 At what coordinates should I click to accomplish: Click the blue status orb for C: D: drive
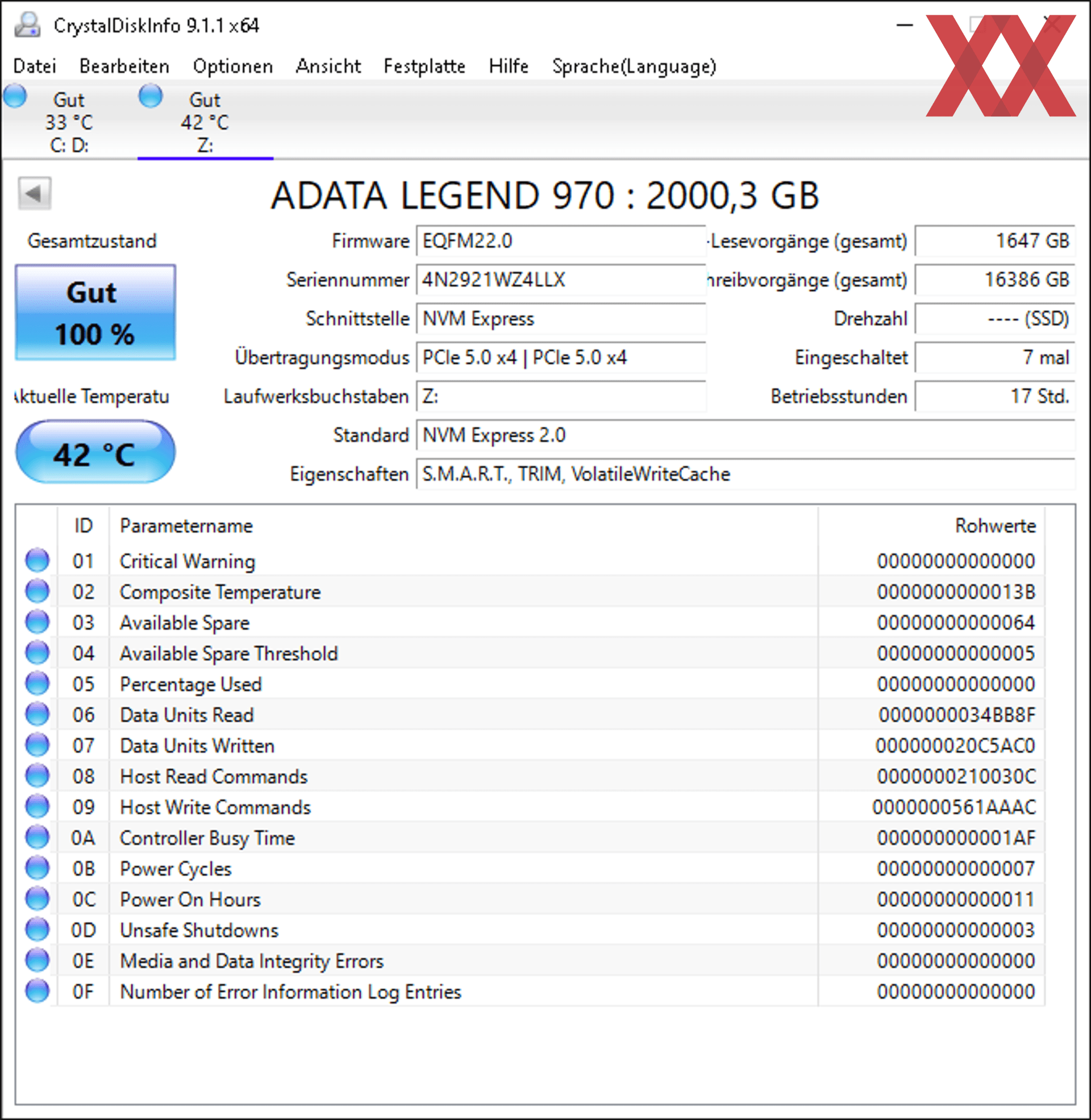point(15,95)
